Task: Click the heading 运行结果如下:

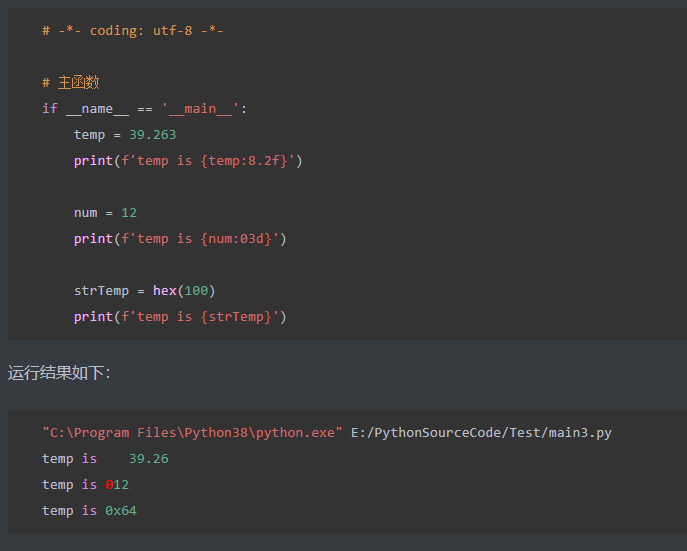Action: click(x=59, y=373)
